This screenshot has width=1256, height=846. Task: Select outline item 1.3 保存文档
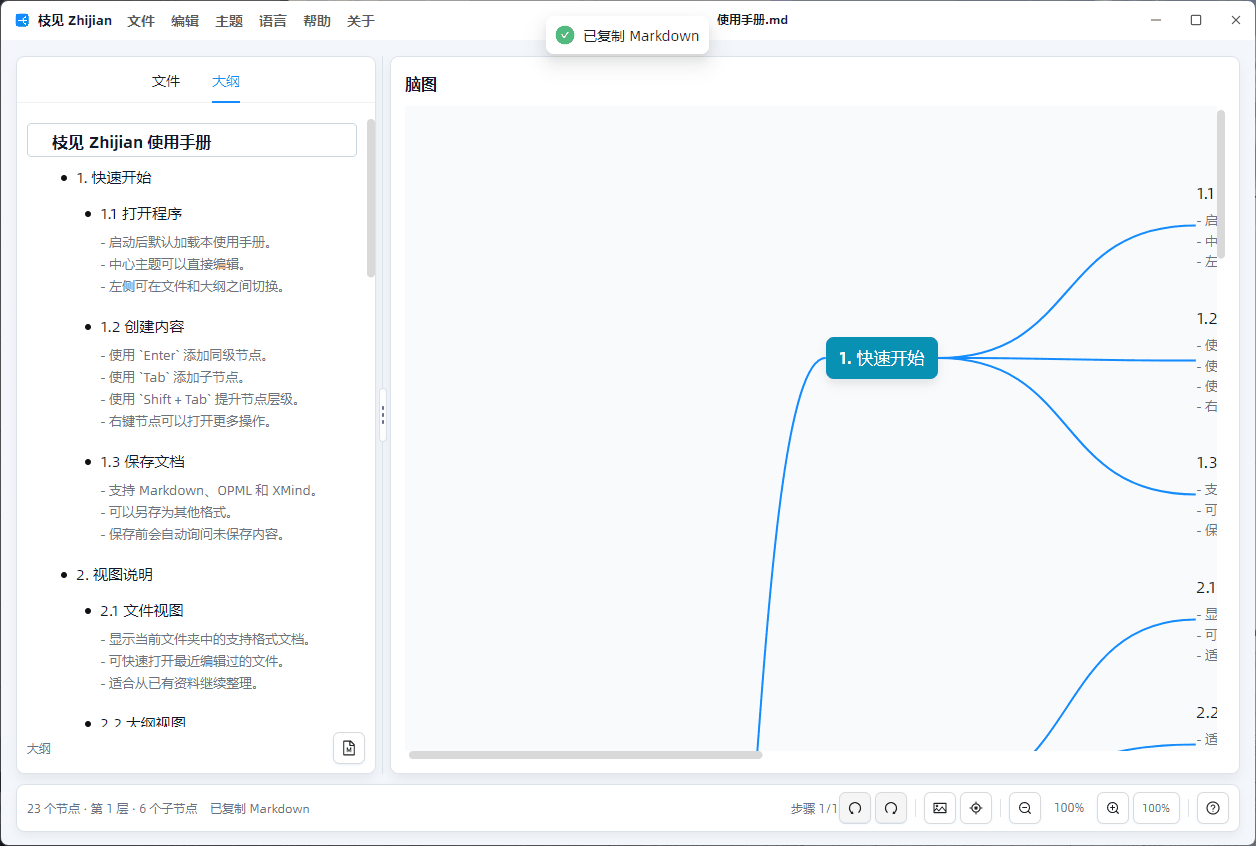coord(142,462)
